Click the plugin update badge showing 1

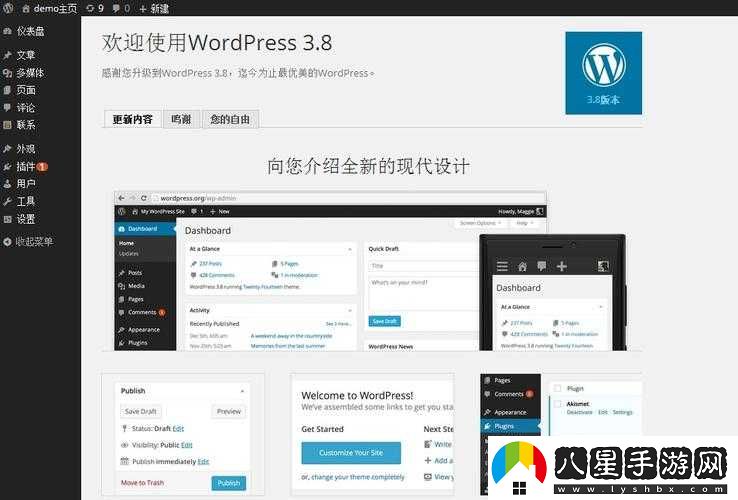42,167
